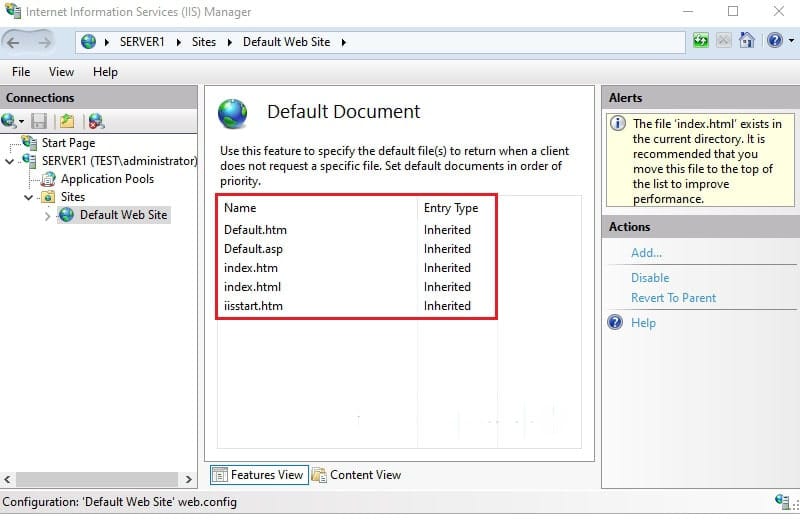Select the index.htm entry
This screenshot has width=800, height=528.
251,268
